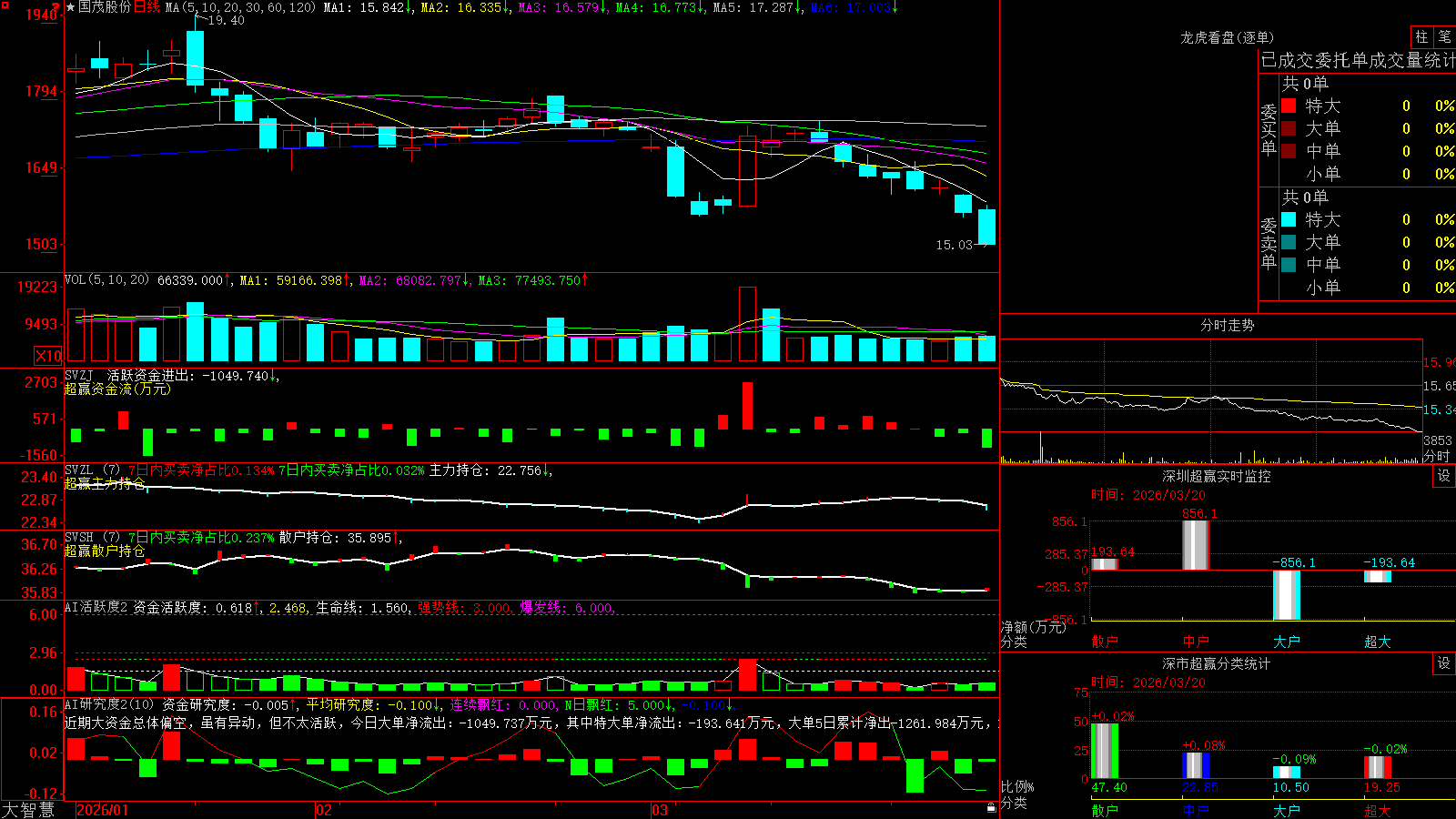Screen dimensions: 1456x819
Task: Click the dark red 大单 buy-order swatch
Action: (1289, 128)
